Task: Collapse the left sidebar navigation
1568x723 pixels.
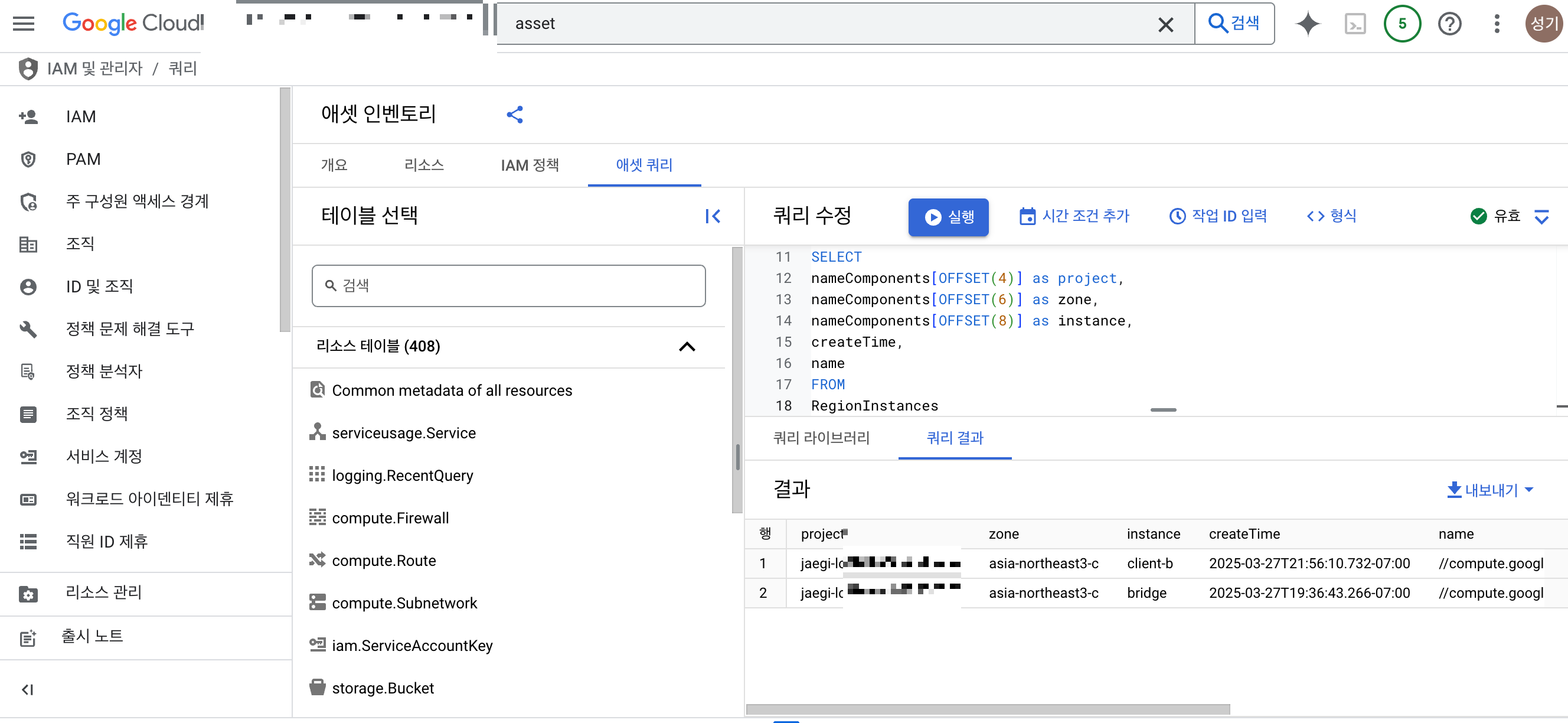Action: [x=27, y=689]
